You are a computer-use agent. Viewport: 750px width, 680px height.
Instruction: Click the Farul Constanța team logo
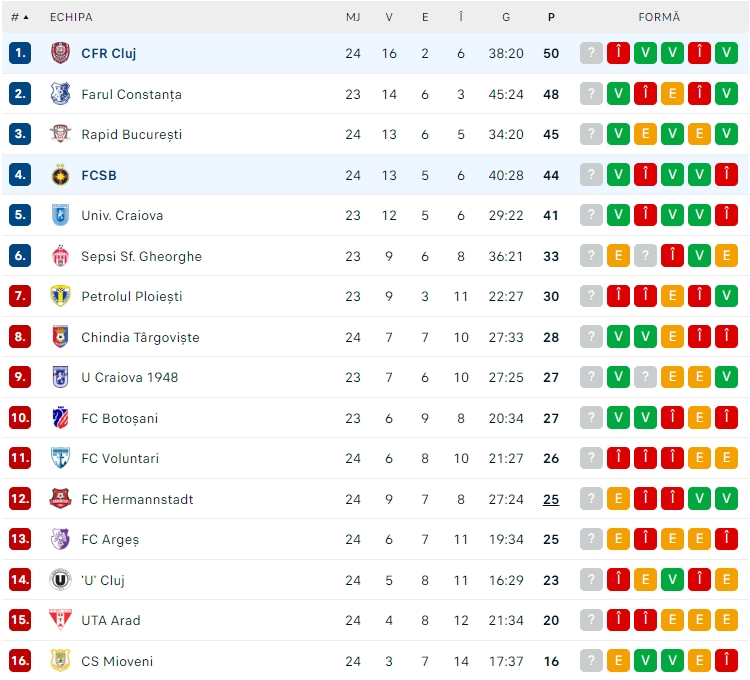[x=60, y=94]
